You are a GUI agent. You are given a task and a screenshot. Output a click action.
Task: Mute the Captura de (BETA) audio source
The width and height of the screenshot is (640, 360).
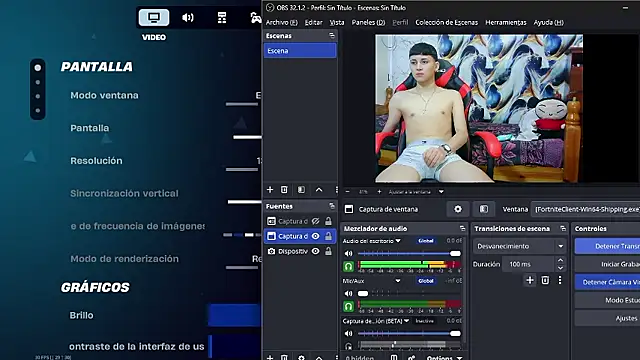[349, 333]
